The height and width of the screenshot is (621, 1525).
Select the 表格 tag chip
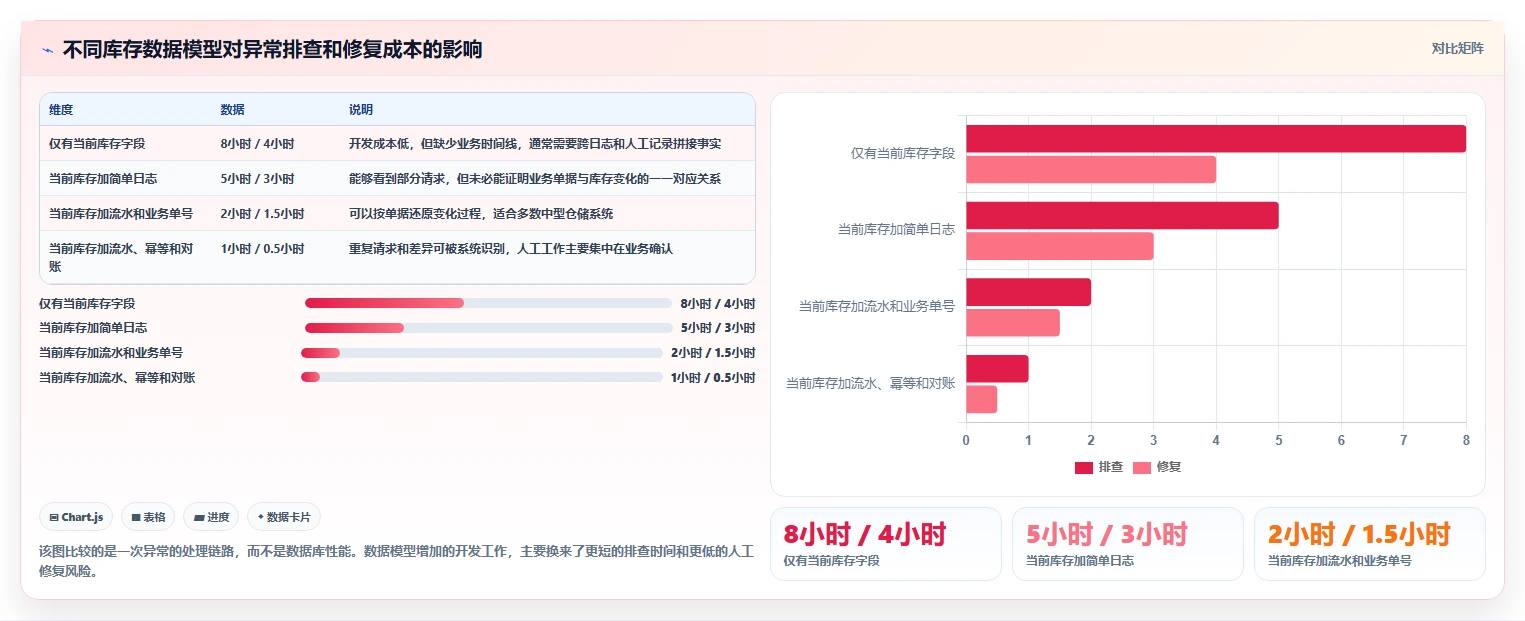148,517
